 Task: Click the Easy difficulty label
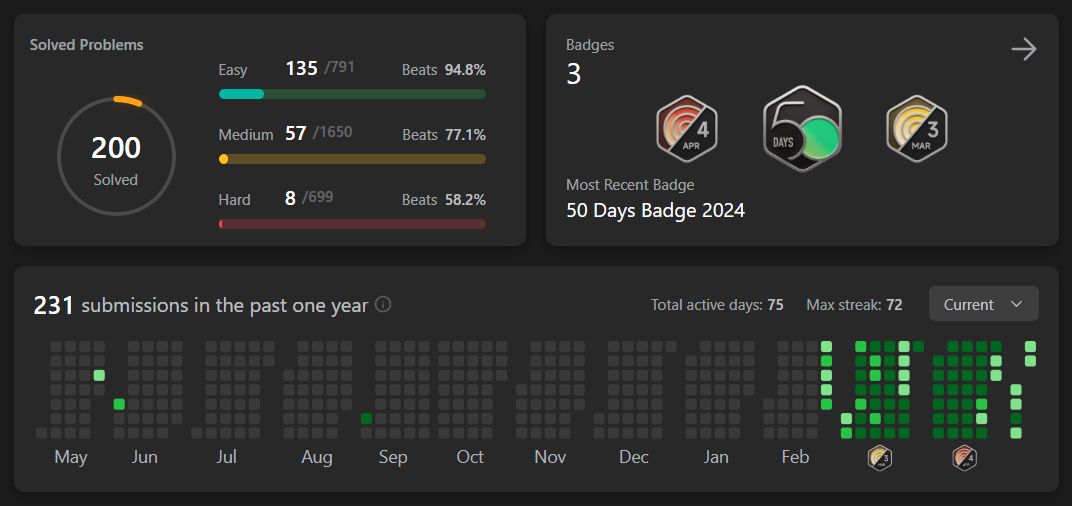[233, 70]
